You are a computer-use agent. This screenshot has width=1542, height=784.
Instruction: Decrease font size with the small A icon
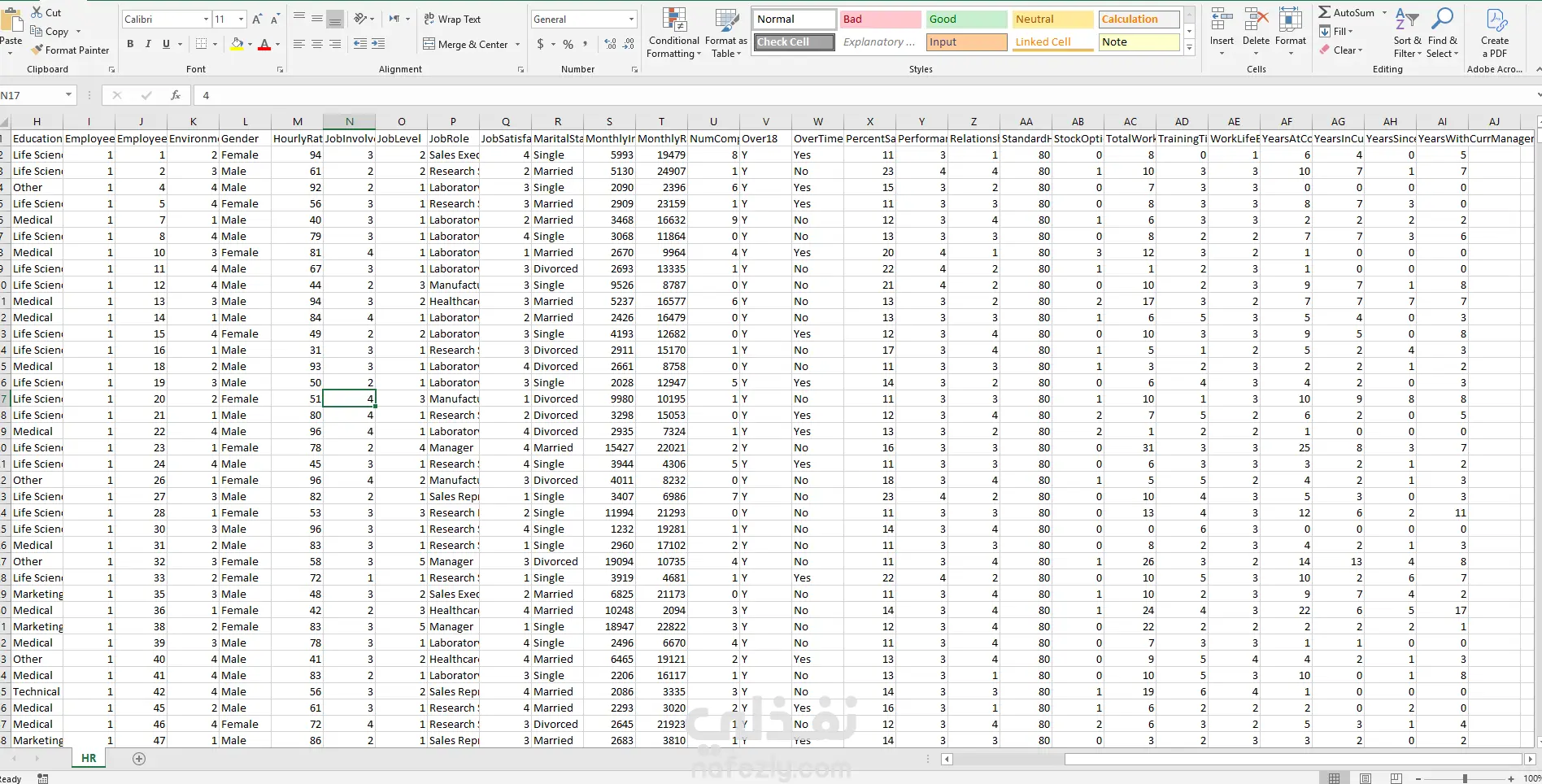coord(275,19)
